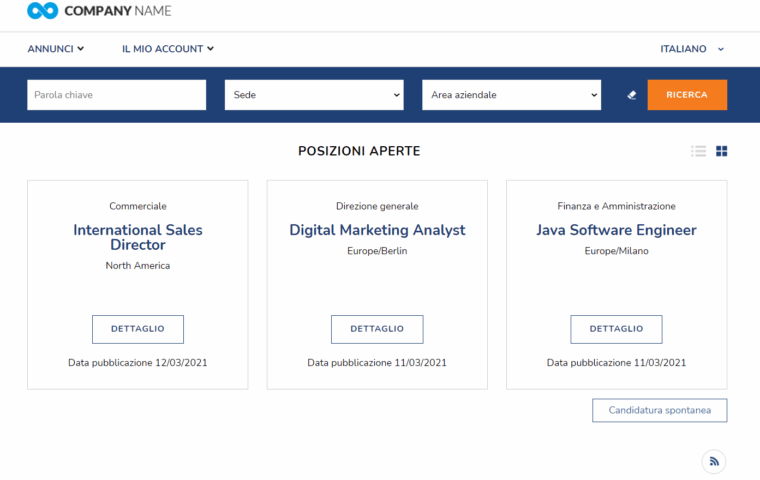Image resolution: width=760 pixels, height=480 pixels.
Task: Click the POSIZIONI APERTE heading
Action: [359, 151]
